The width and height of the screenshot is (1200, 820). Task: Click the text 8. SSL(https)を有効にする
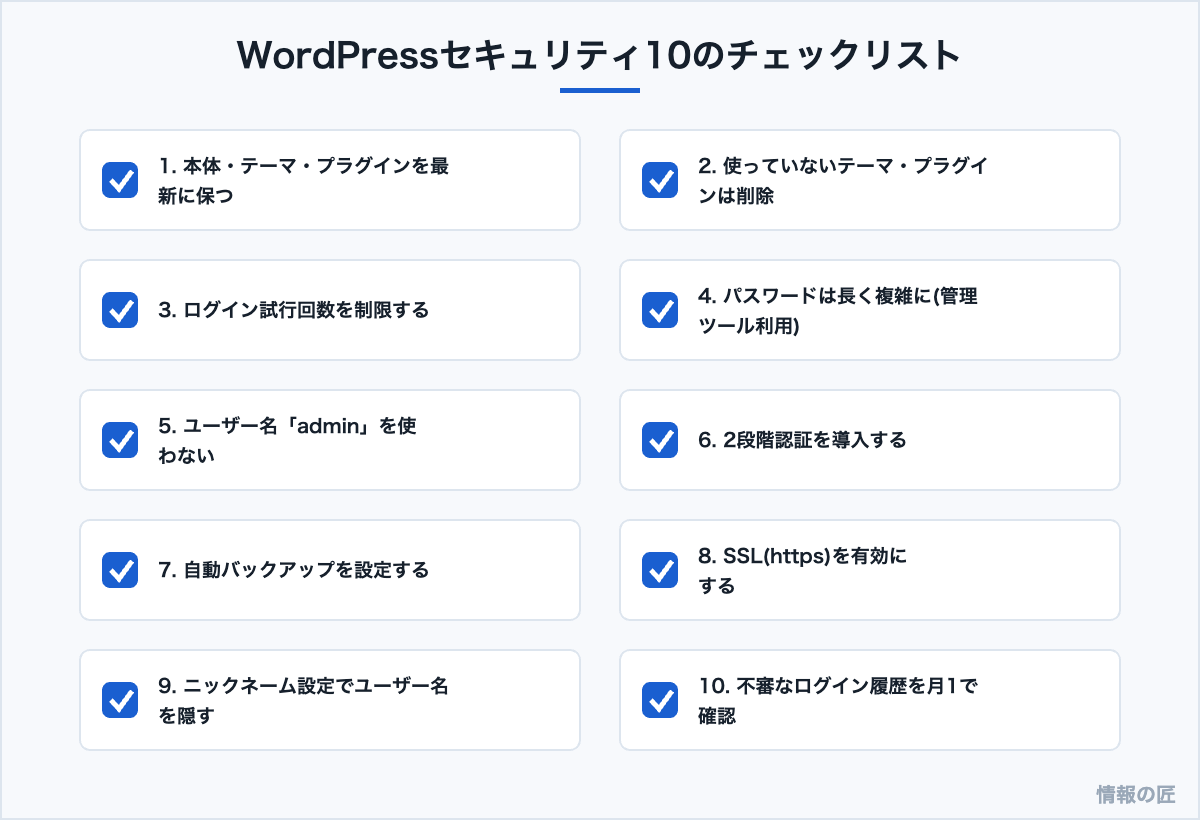coord(803,570)
